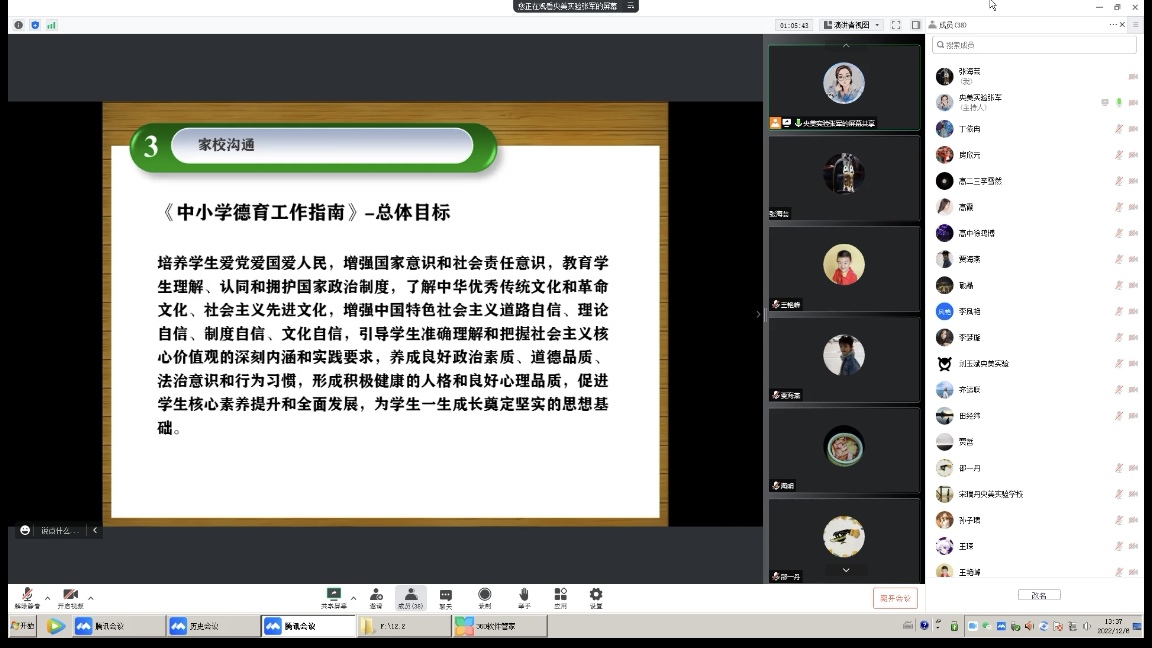Toggle the members panel button in toolbar

[x=411, y=596]
